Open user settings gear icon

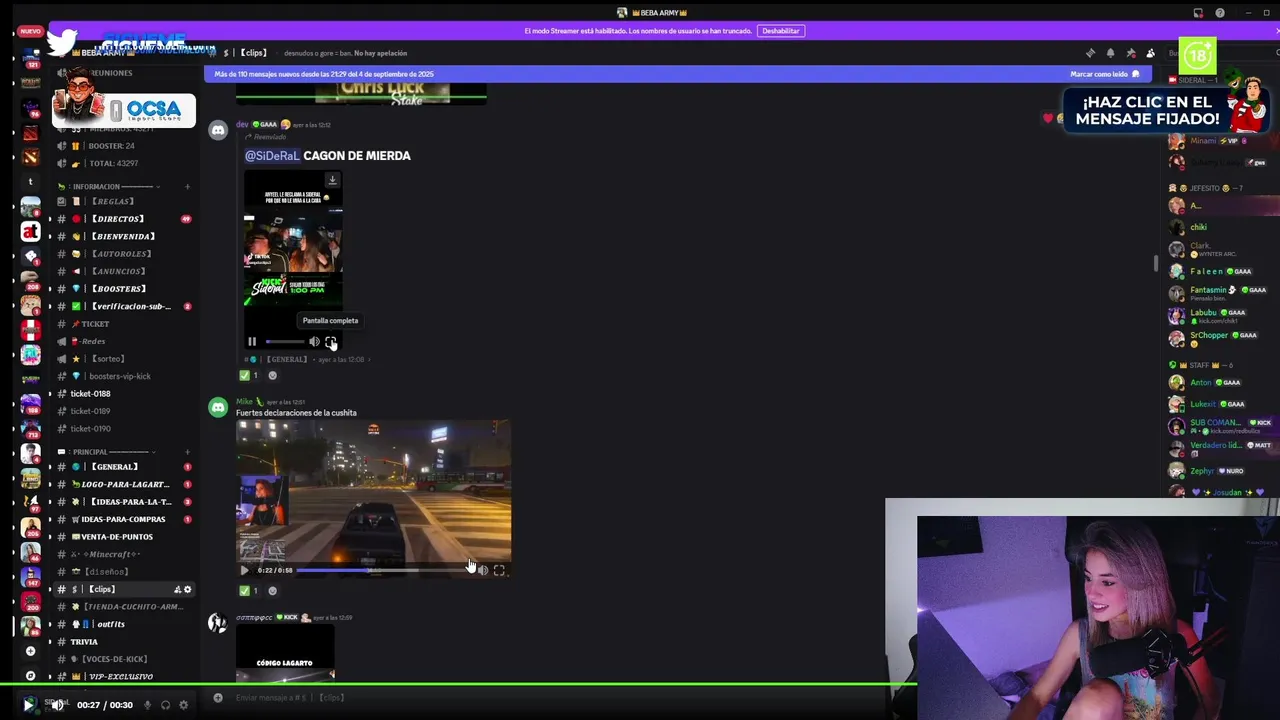click(183, 705)
